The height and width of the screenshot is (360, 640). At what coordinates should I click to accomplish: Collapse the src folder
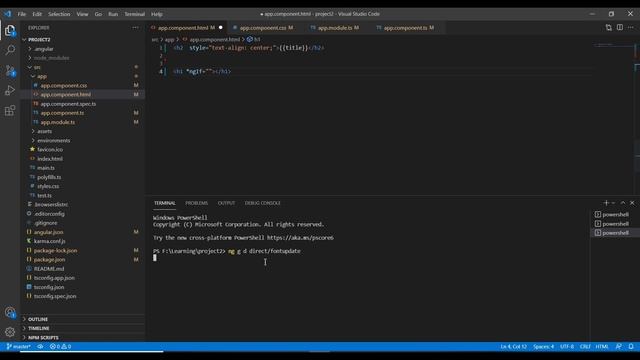(82, 67)
